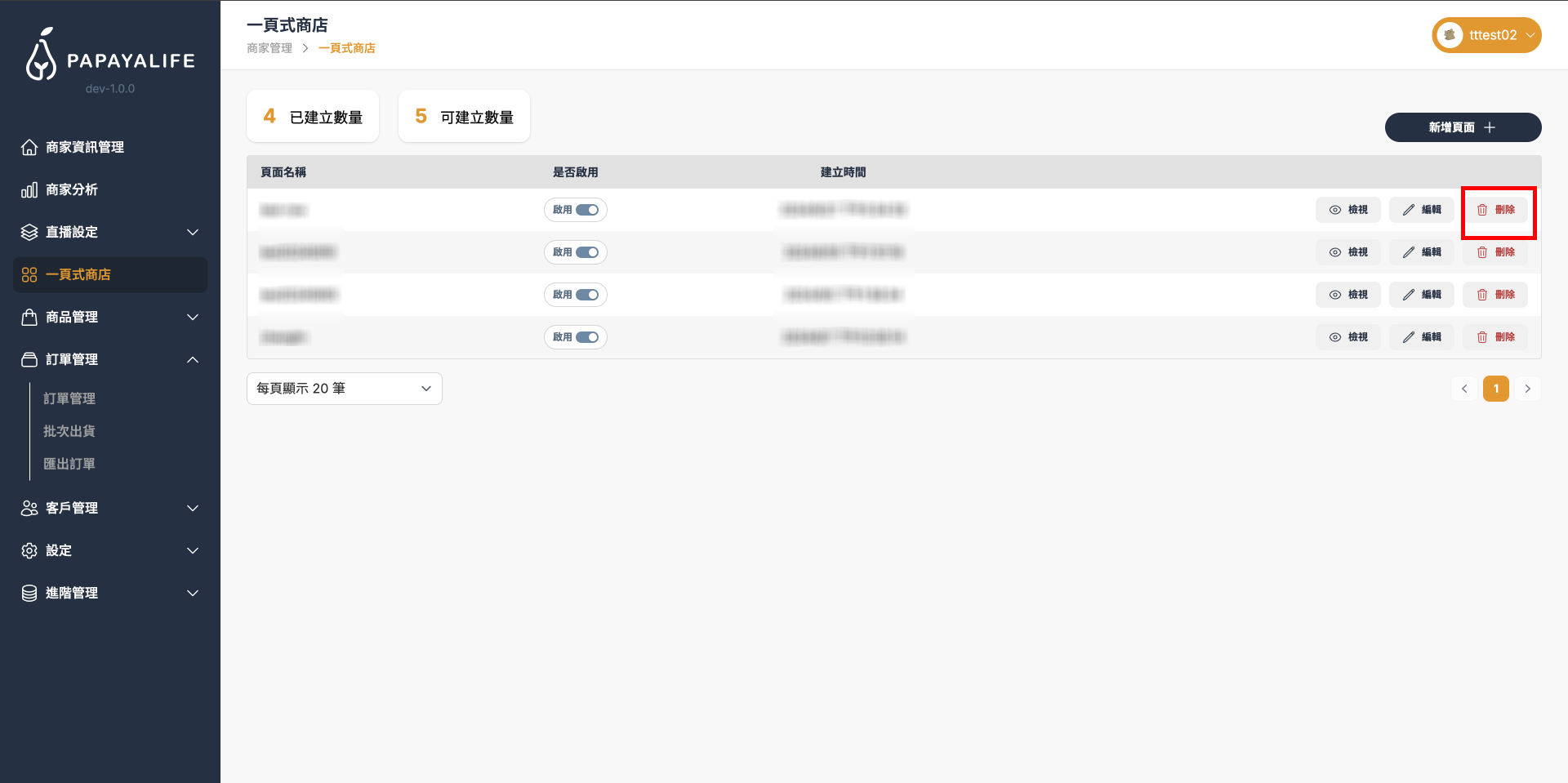This screenshot has height=783, width=1568.
Task: Disable the 啟用 switch in the second row
Action: (x=587, y=252)
